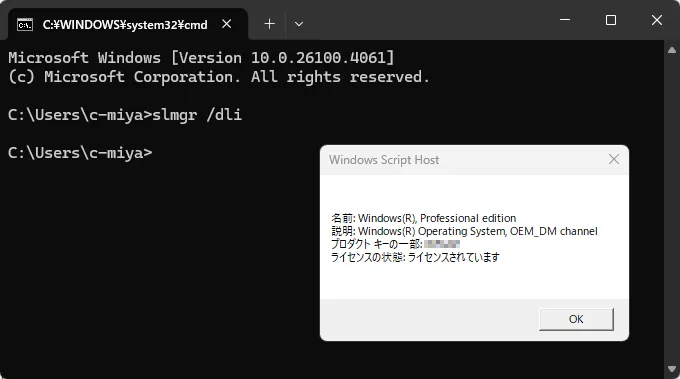Screen dimensions: 680x379
Task: Click the slmgr /dli command line
Action: pyautogui.click(x=125, y=115)
